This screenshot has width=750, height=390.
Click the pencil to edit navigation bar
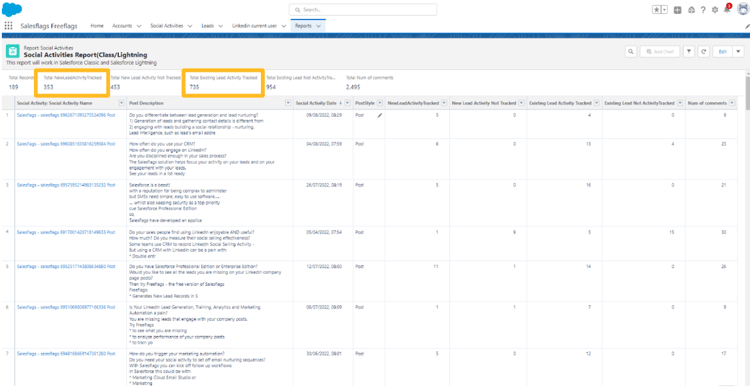(x=747, y=26)
